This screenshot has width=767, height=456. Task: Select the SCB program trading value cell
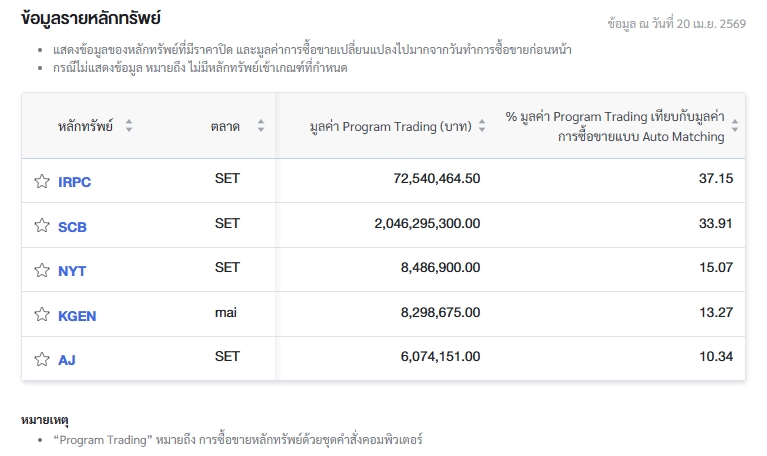[427, 224]
